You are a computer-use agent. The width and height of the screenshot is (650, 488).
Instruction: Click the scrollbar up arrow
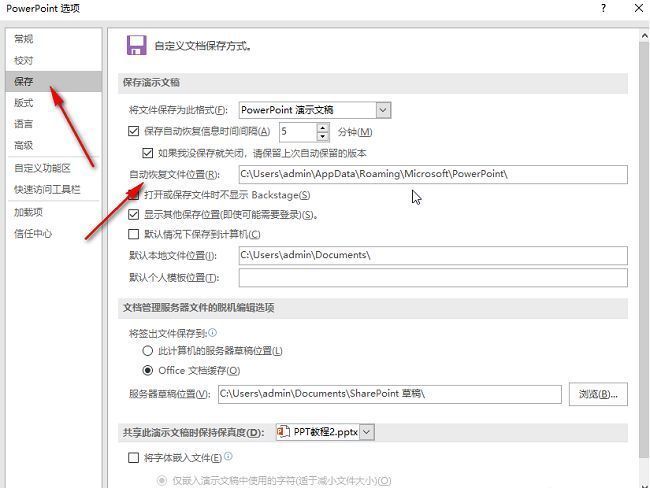click(x=644, y=36)
